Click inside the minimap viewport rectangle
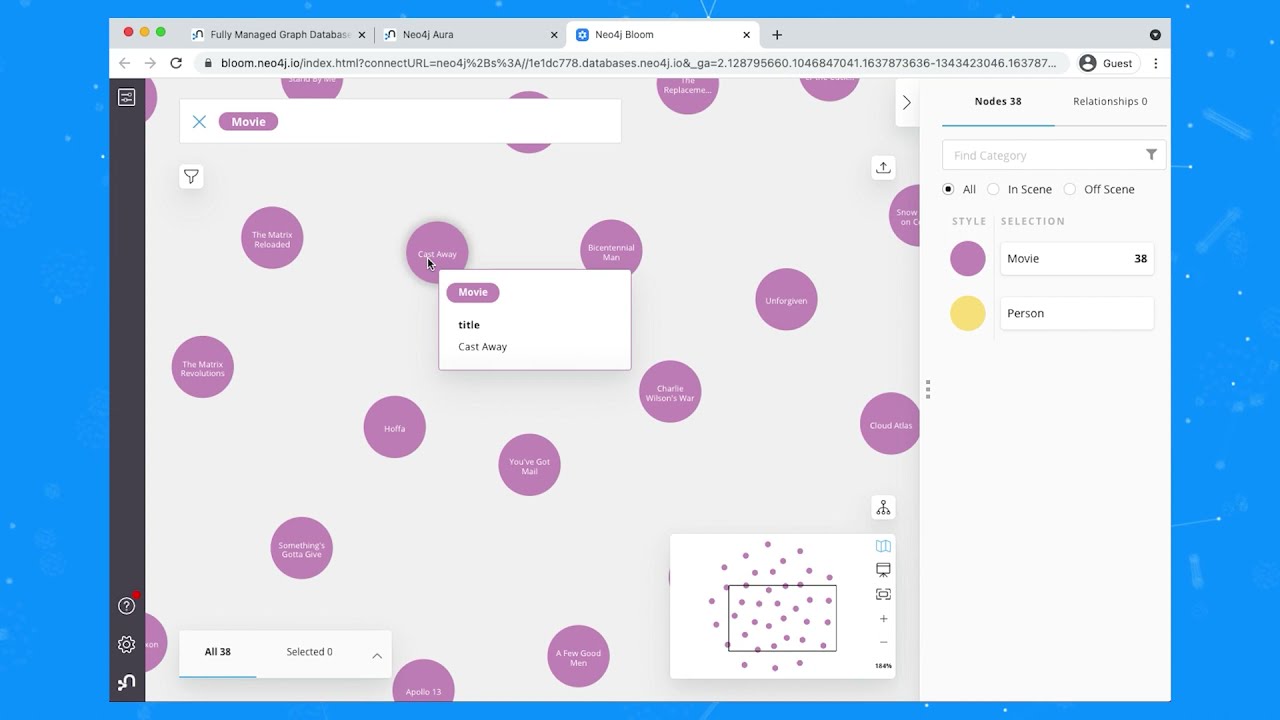This screenshot has width=1280, height=720. click(x=782, y=619)
